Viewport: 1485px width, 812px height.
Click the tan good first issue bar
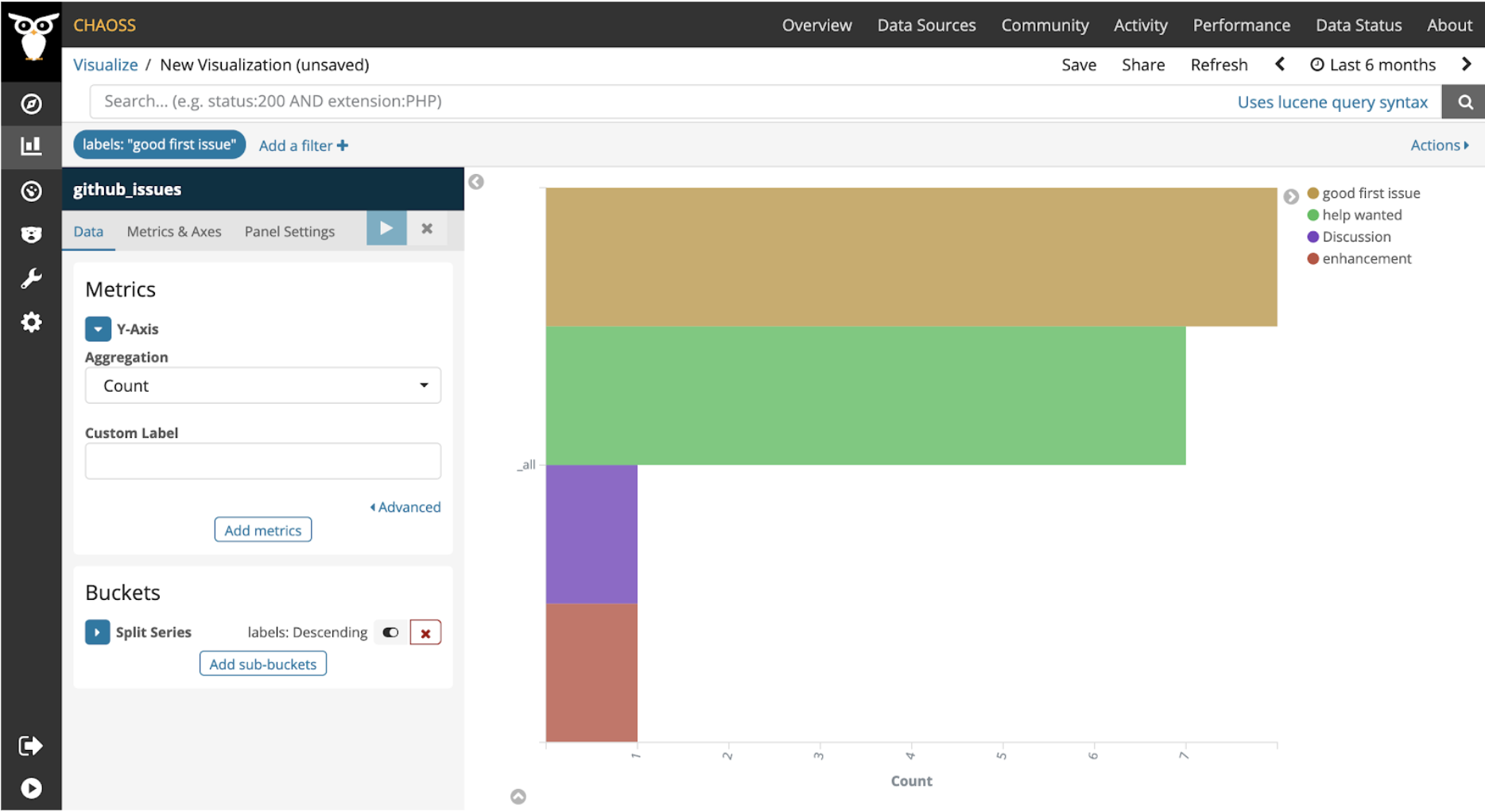[911, 257]
